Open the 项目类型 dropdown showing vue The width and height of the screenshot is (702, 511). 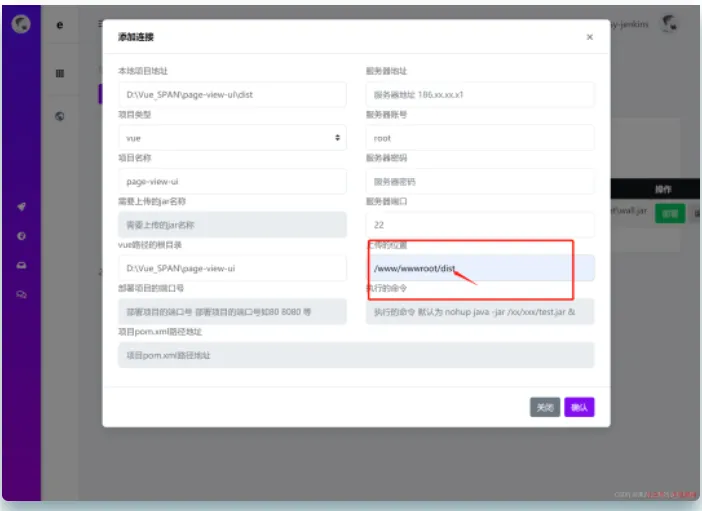232,138
